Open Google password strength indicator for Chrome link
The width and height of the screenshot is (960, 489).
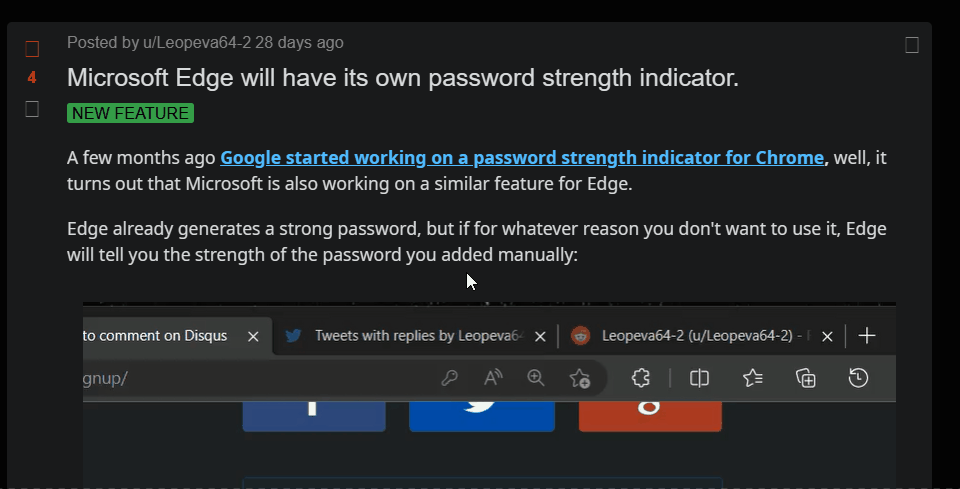[x=522, y=158]
